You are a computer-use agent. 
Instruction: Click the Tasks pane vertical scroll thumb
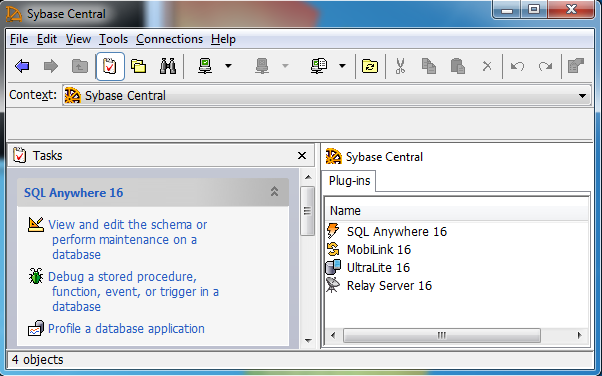(x=308, y=211)
